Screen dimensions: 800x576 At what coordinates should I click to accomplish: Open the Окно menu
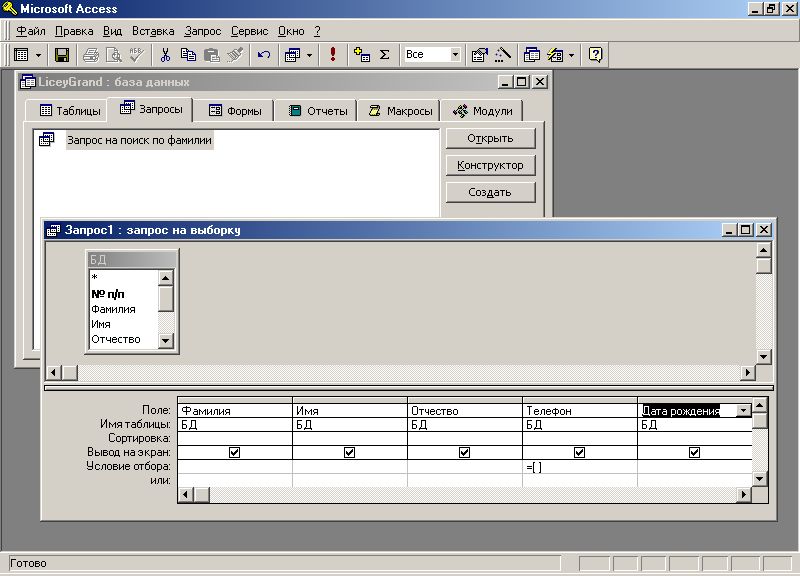coord(291,31)
